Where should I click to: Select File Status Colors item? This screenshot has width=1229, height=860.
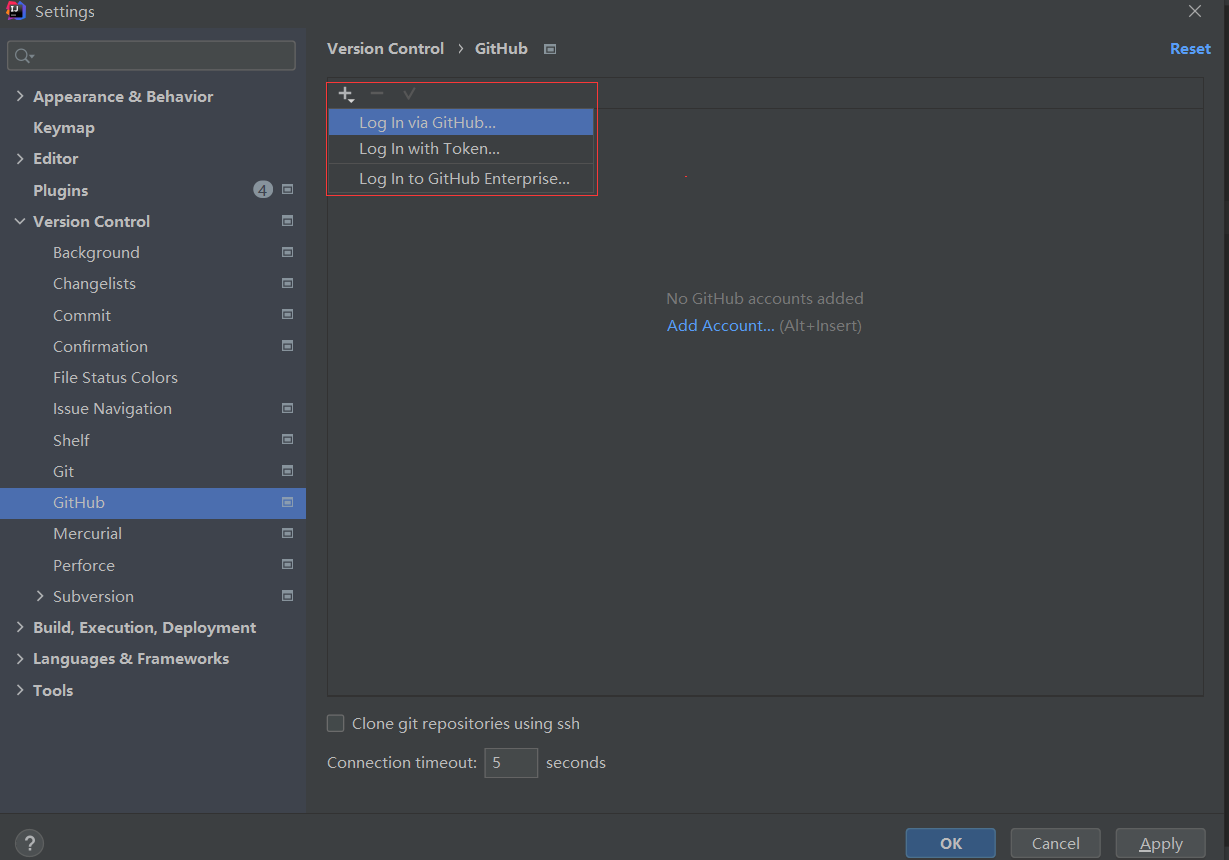pyautogui.click(x=115, y=377)
